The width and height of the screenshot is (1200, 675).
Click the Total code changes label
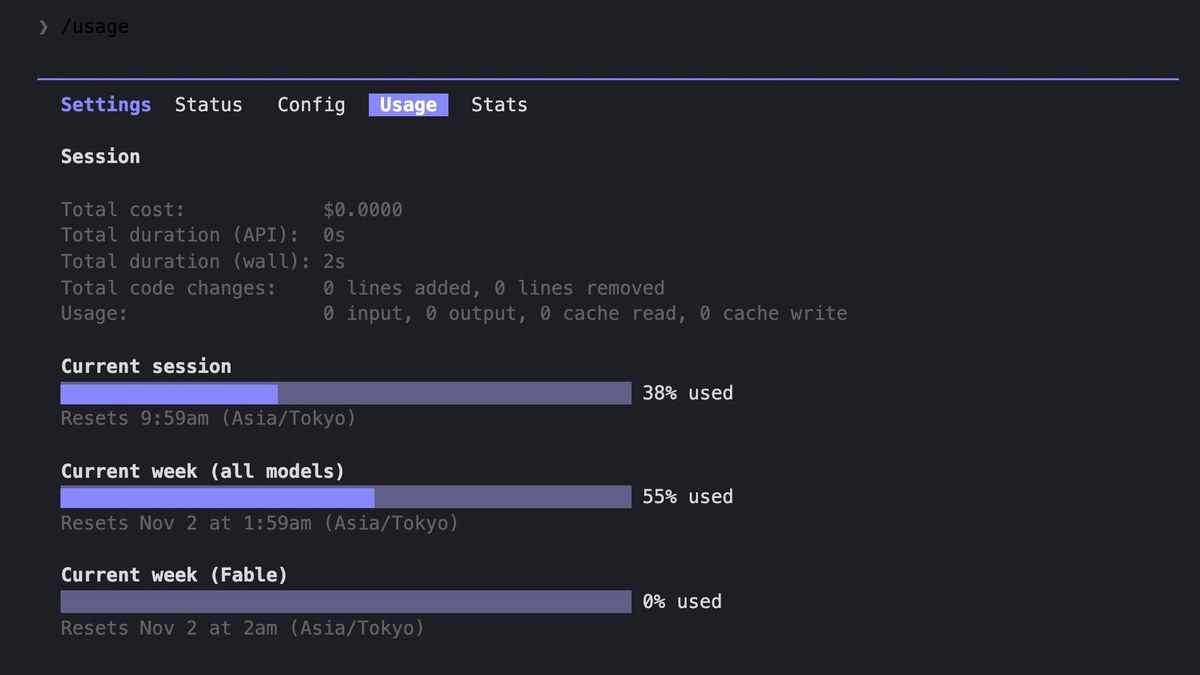click(168, 288)
